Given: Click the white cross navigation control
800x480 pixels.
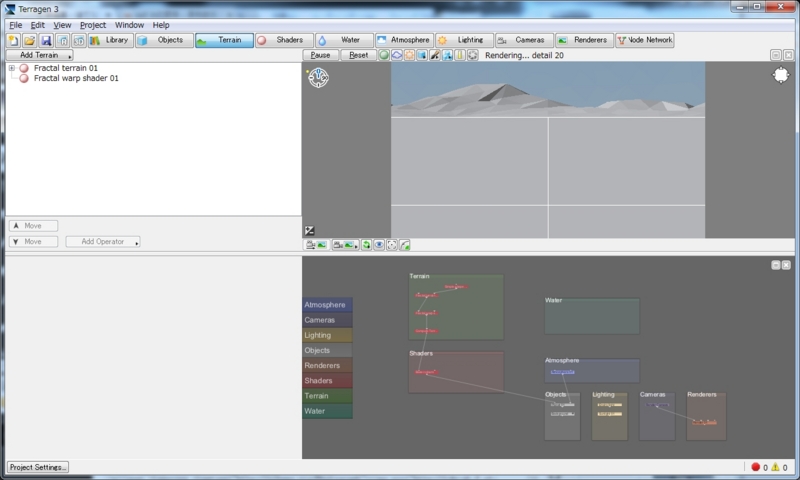Looking at the screenshot, I should coord(781,75).
